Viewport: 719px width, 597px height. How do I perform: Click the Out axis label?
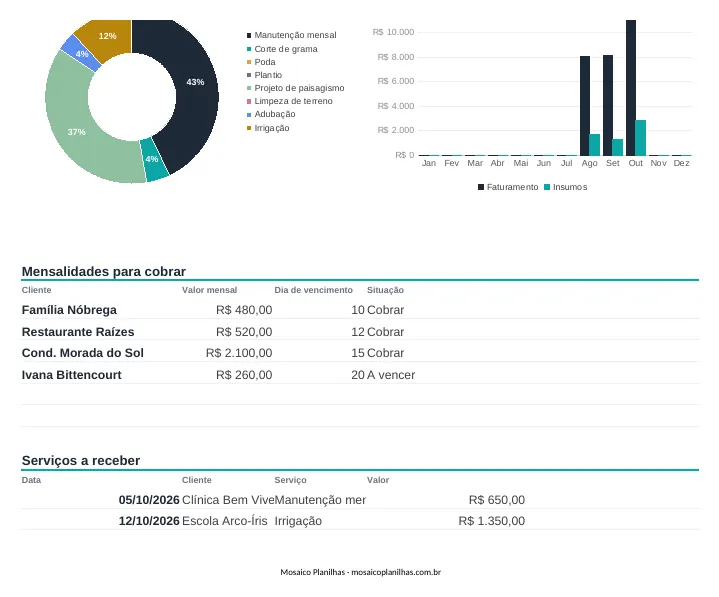(636, 163)
